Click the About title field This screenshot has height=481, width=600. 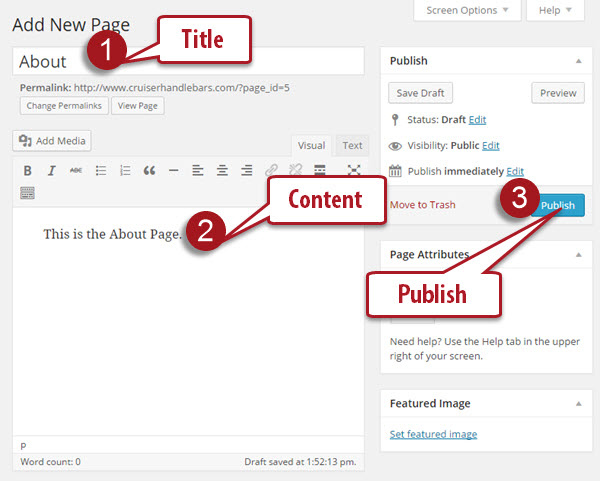point(188,61)
